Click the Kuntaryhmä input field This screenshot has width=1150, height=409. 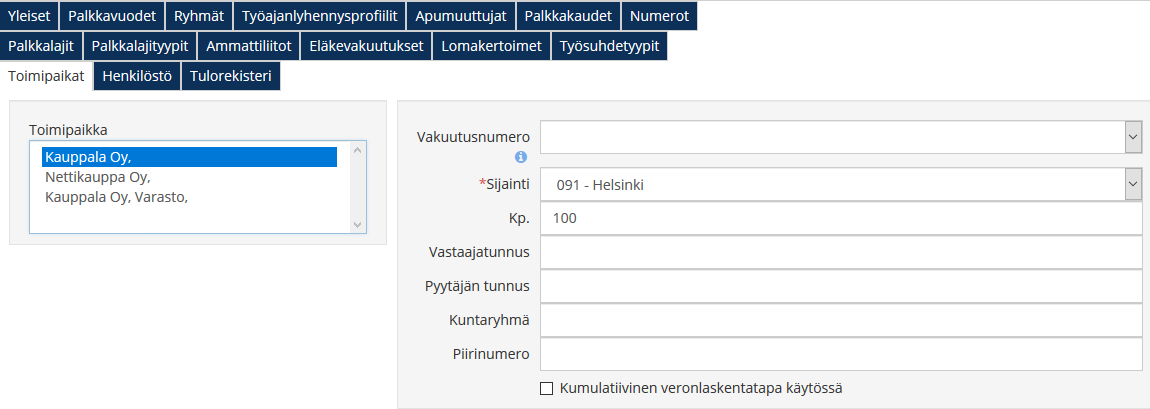[840, 320]
